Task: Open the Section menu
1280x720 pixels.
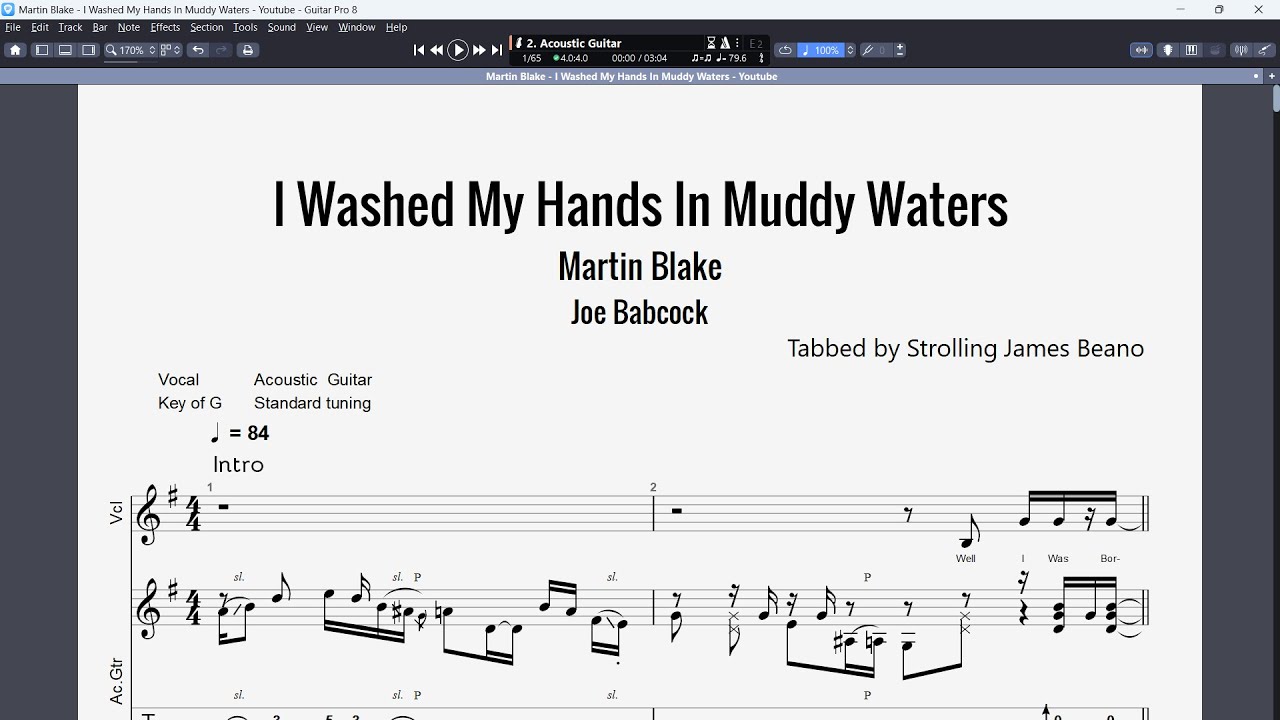Action: 207,27
